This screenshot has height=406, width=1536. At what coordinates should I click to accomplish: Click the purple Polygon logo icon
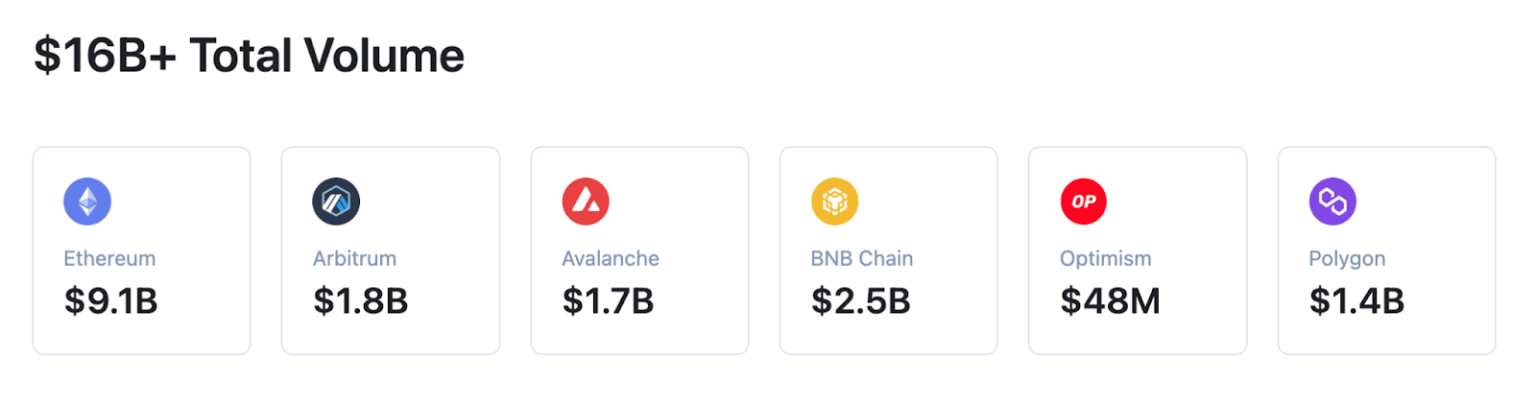coord(1332,201)
